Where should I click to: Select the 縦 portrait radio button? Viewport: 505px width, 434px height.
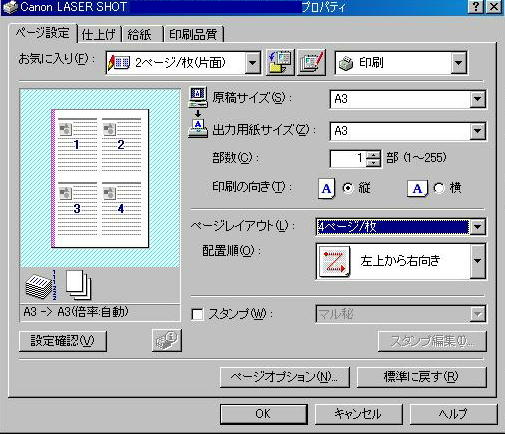[348, 188]
